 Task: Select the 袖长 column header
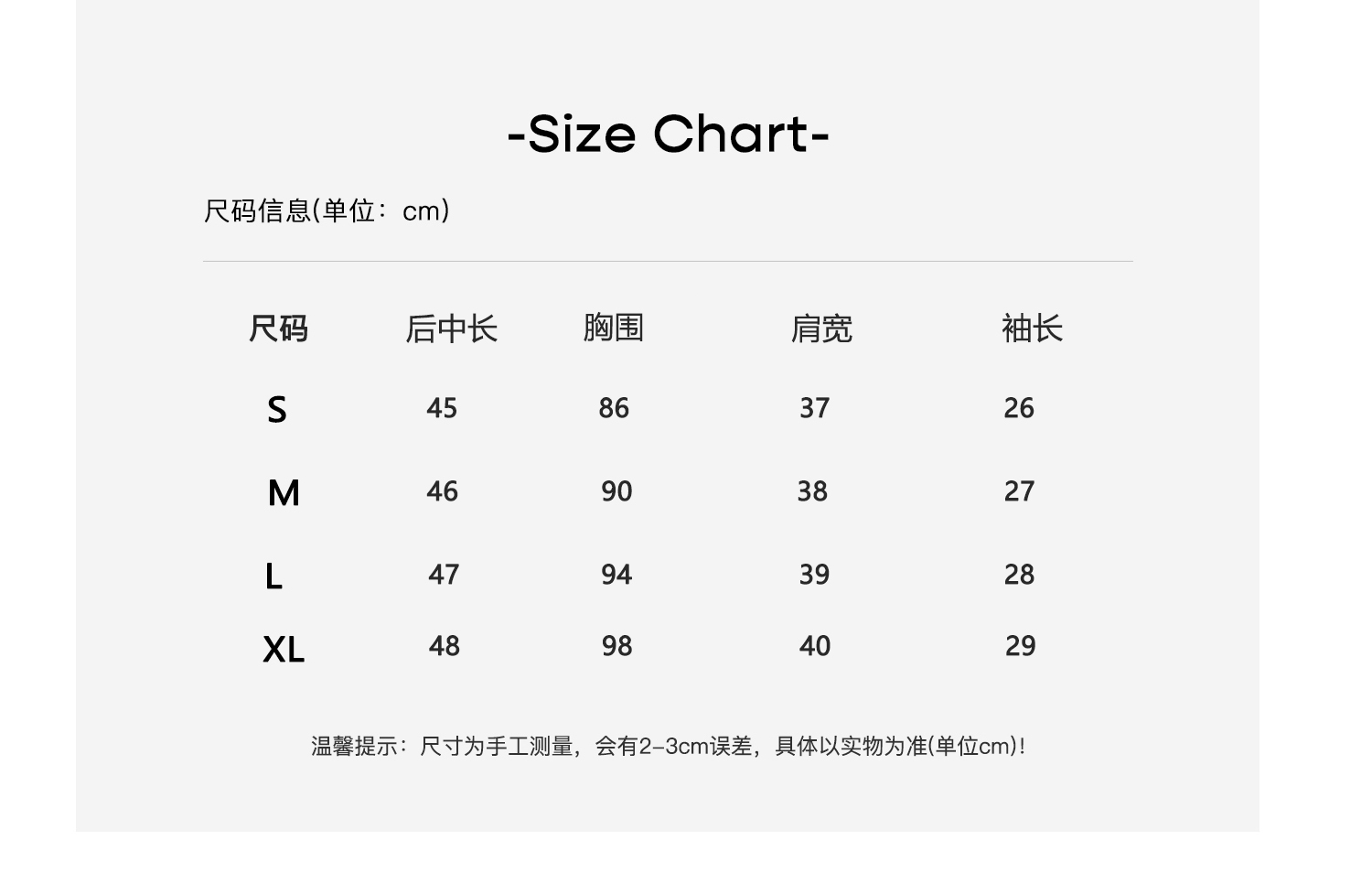pyautogui.click(x=1032, y=329)
